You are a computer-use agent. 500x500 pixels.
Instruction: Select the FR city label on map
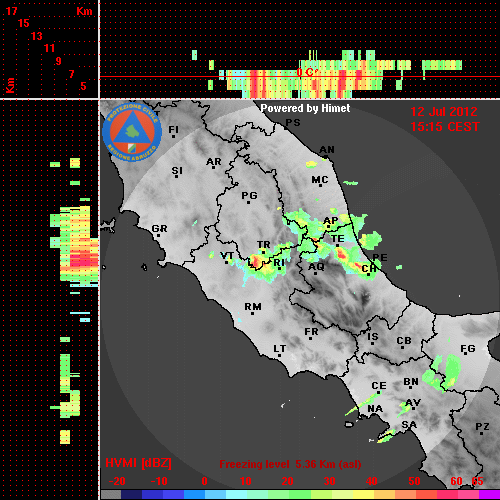click(311, 332)
